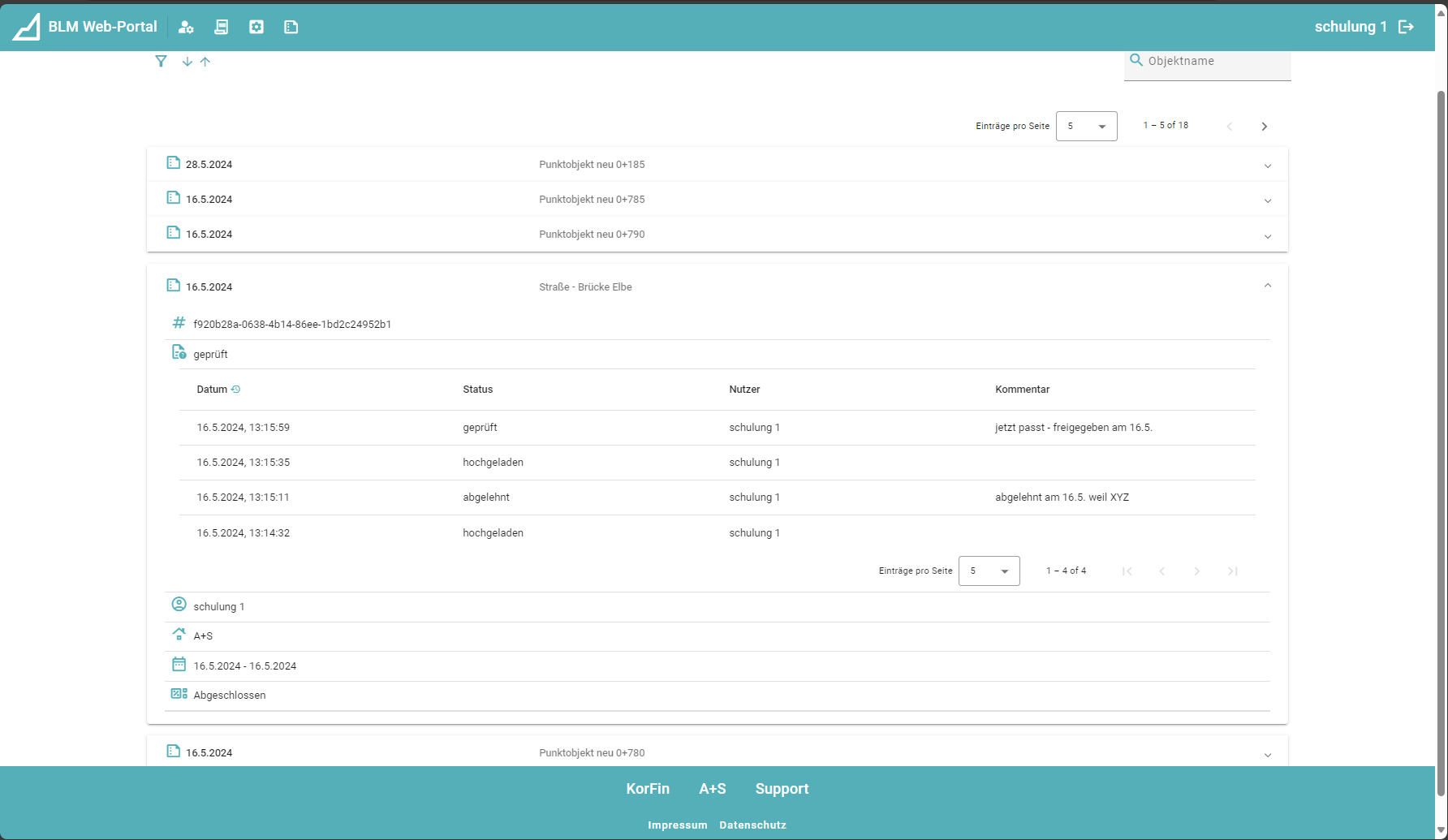1448x840 pixels.
Task: Open the KorFin footer link
Action: pos(648,789)
